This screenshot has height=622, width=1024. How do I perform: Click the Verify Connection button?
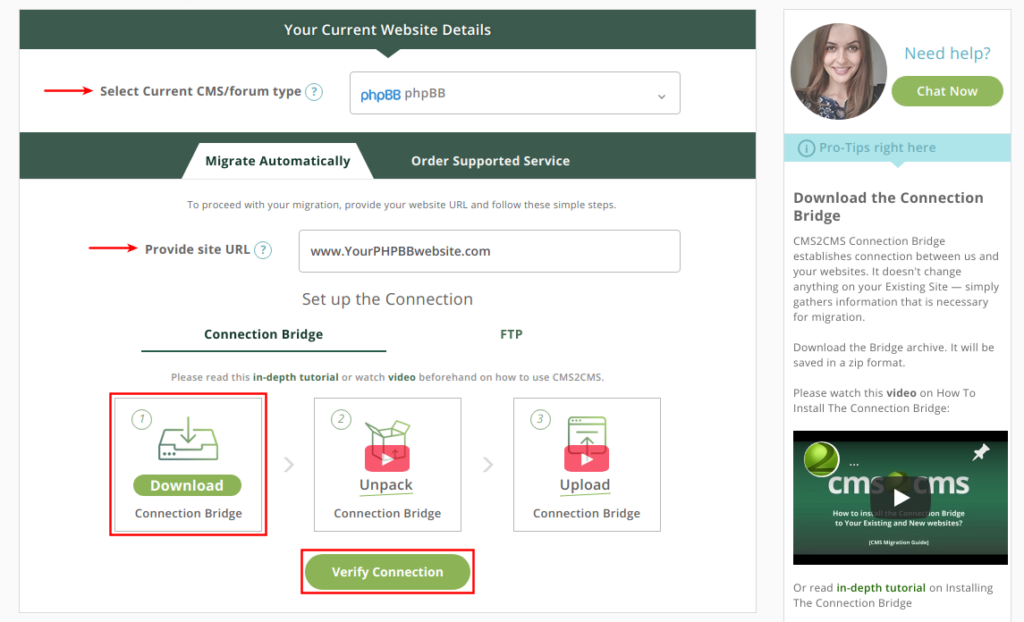click(x=387, y=572)
